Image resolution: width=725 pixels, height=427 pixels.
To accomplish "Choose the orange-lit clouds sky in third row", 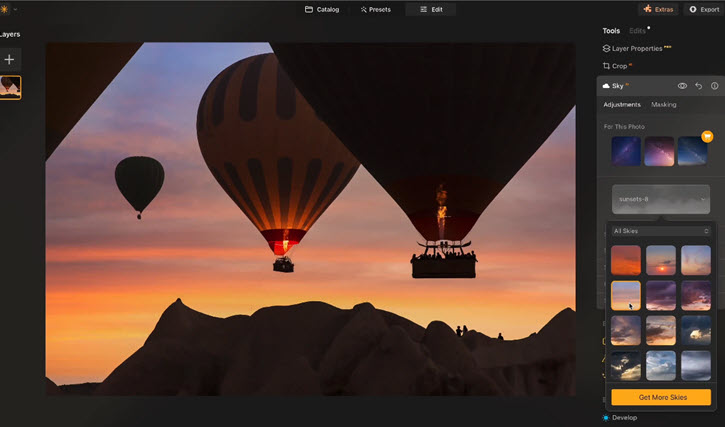I will click(661, 330).
